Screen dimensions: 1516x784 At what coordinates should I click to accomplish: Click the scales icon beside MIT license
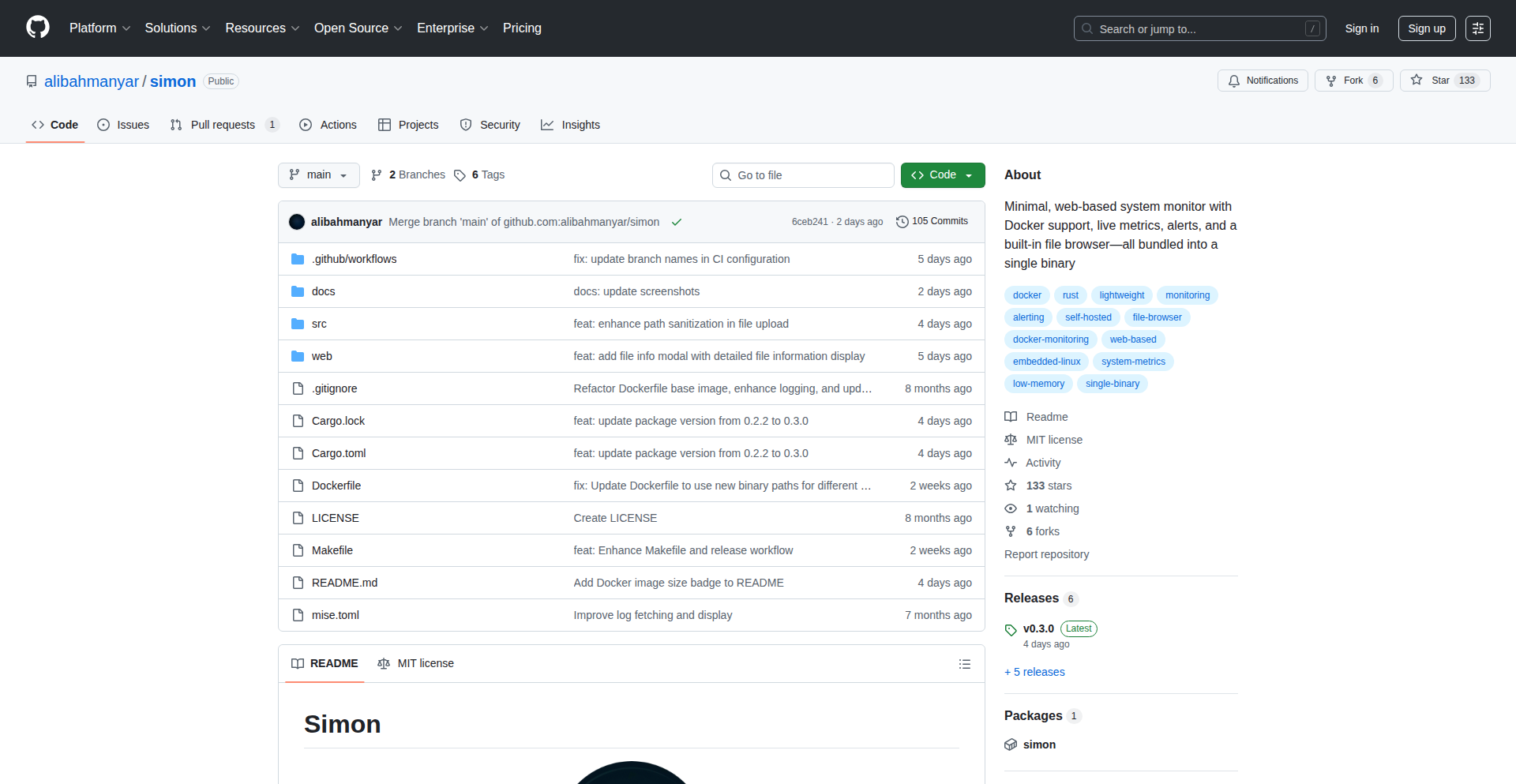(x=1011, y=439)
